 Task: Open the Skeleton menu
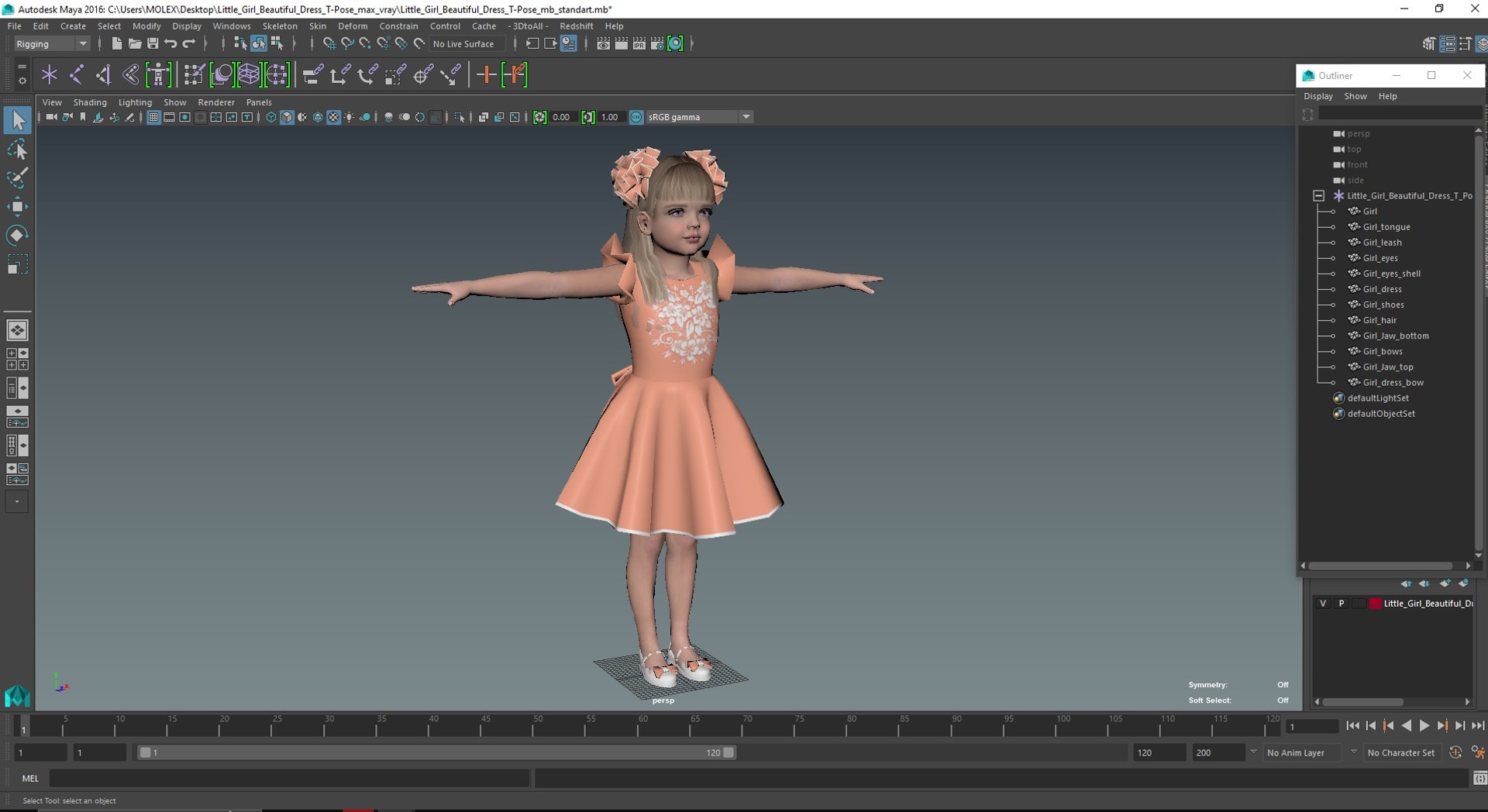click(x=279, y=26)
